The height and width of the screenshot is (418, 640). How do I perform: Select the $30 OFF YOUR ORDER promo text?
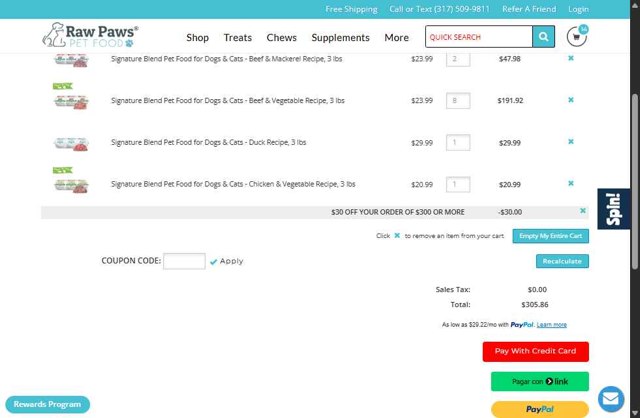coord(398,212)
